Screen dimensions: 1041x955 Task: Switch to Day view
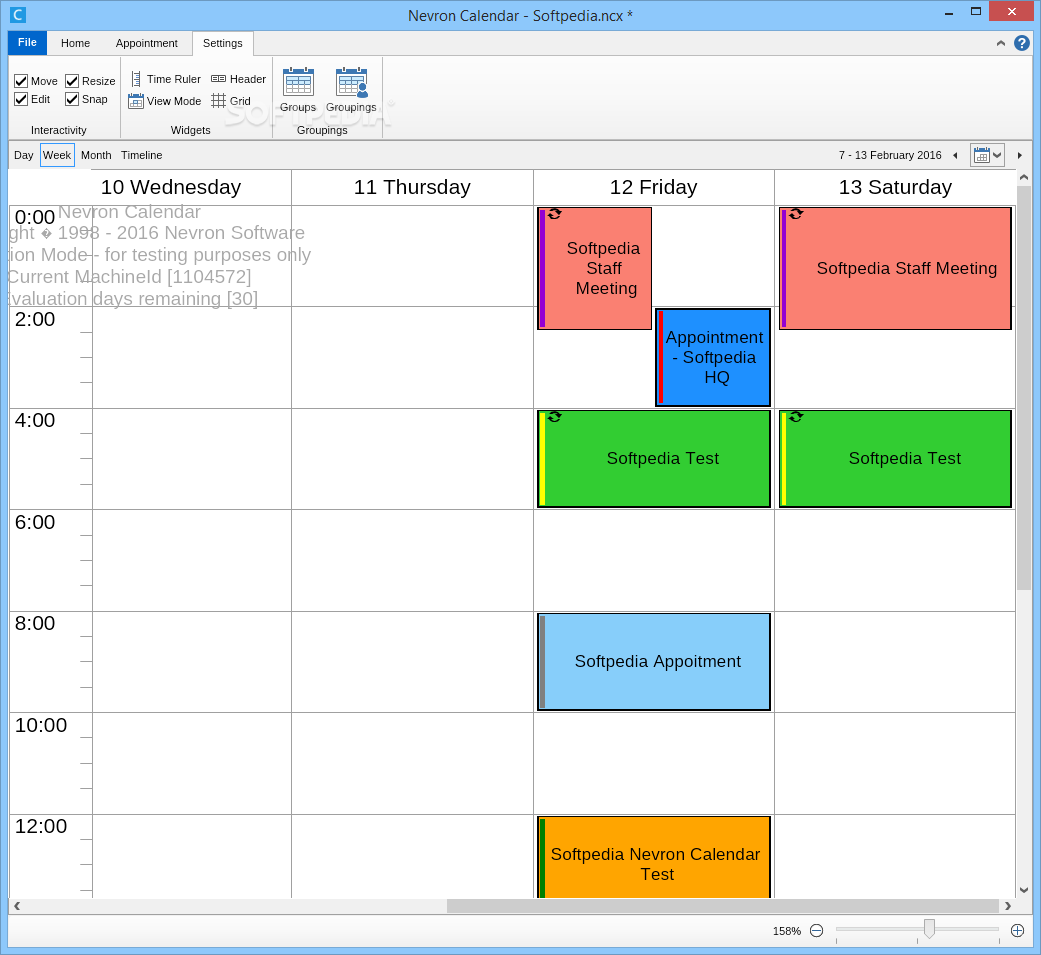(24, 155)
